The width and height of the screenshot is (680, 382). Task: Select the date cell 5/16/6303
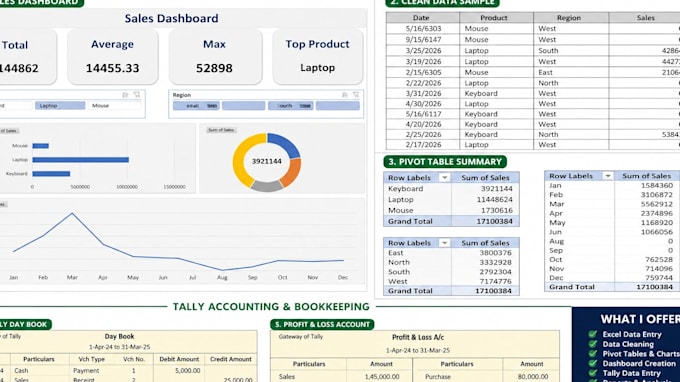[x=423, y=29]
